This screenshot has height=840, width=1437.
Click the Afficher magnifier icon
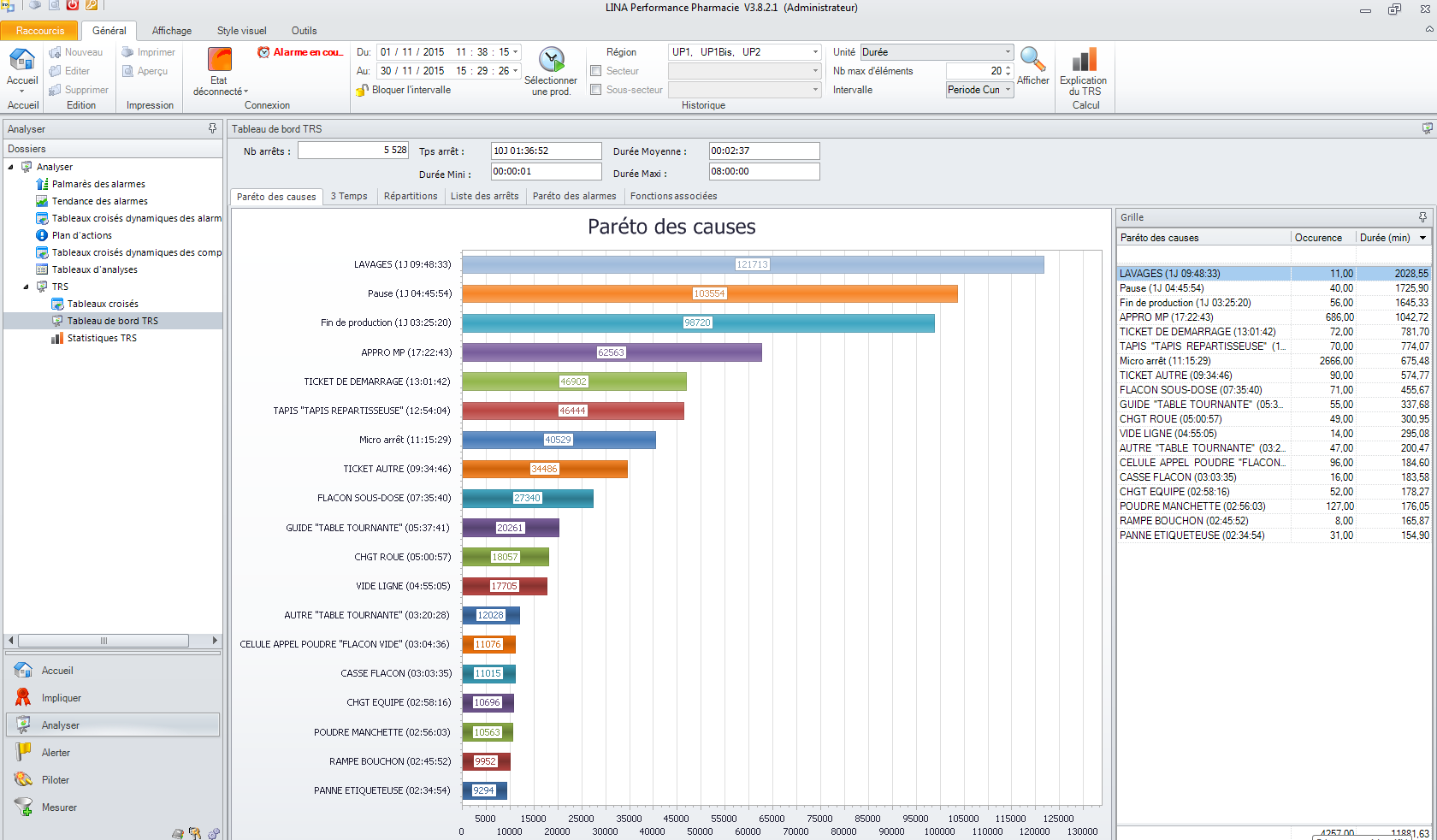1033,59
